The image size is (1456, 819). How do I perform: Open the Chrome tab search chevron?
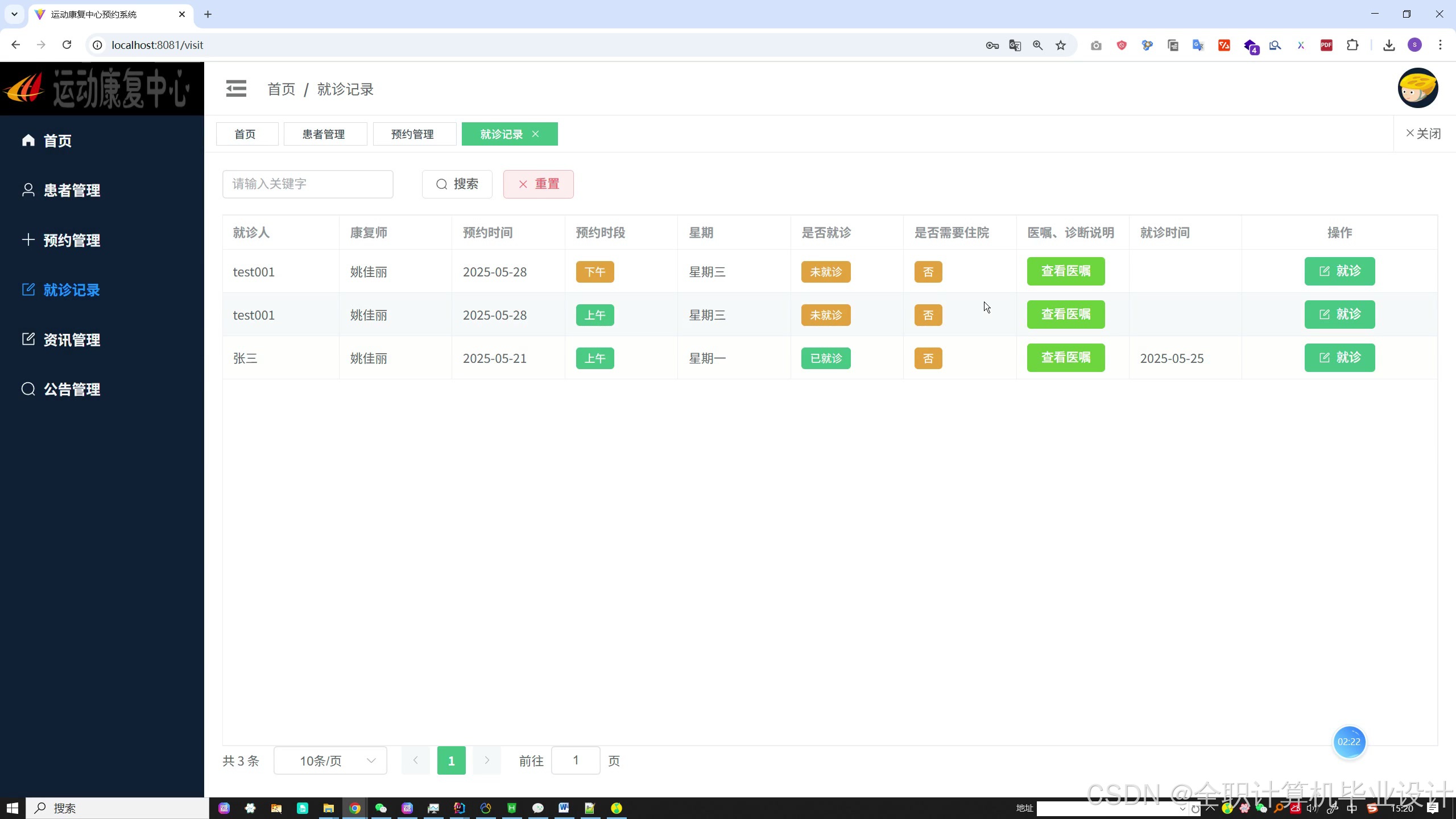pyautogui.click(x=14, y=14)
